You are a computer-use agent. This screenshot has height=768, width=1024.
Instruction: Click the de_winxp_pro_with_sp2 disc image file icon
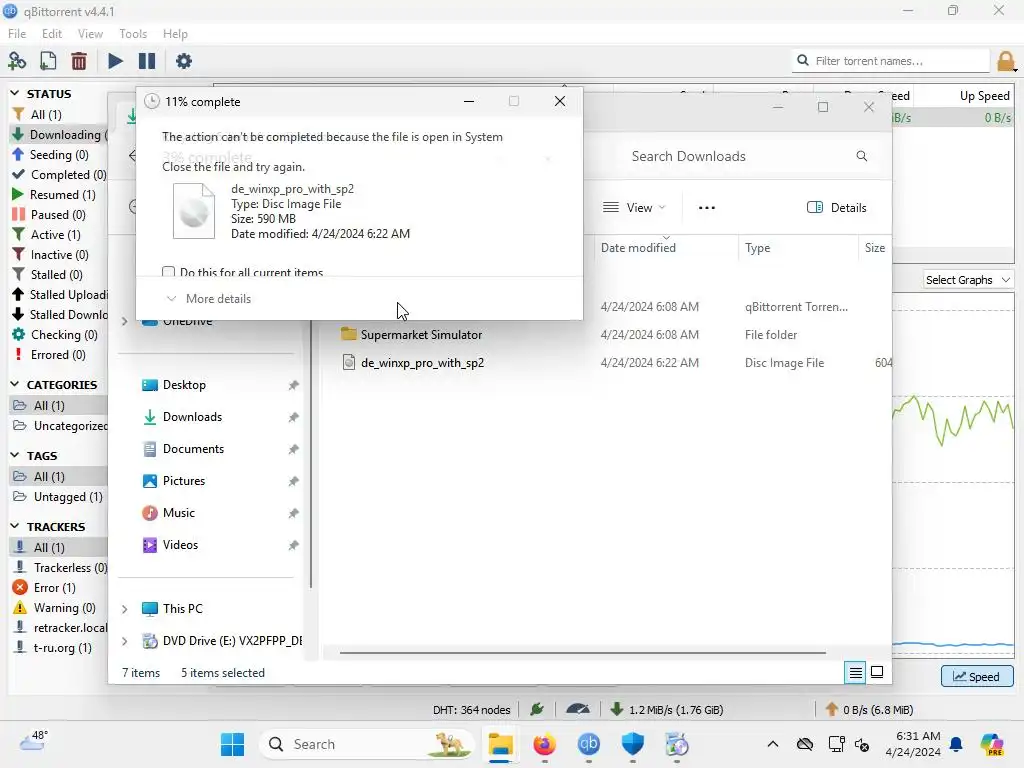(x=349, y=362)
